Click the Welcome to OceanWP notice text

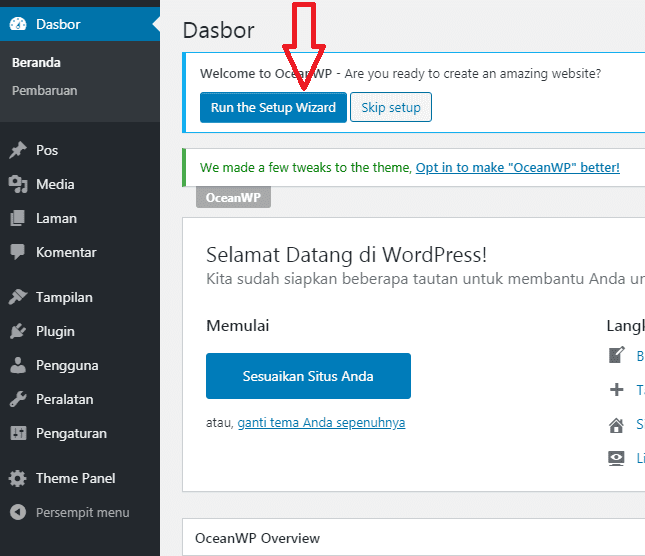pyautogui.click(x=400, y=74)
